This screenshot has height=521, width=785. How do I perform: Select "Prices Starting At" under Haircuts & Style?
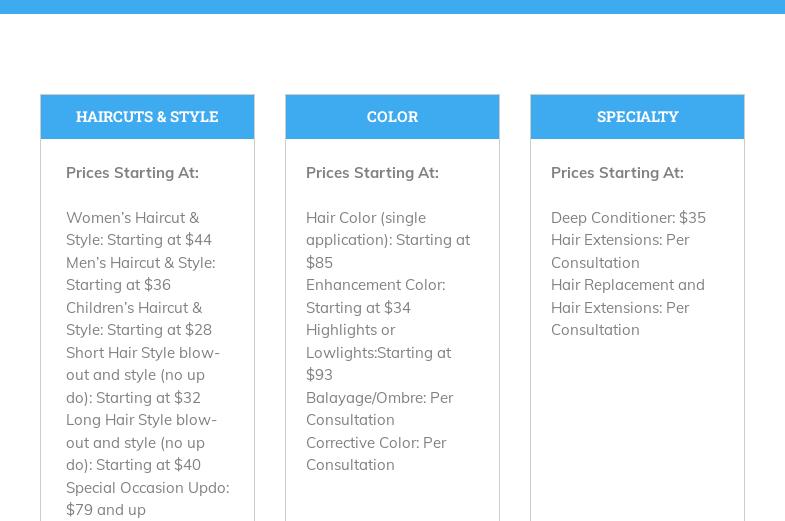132,173
